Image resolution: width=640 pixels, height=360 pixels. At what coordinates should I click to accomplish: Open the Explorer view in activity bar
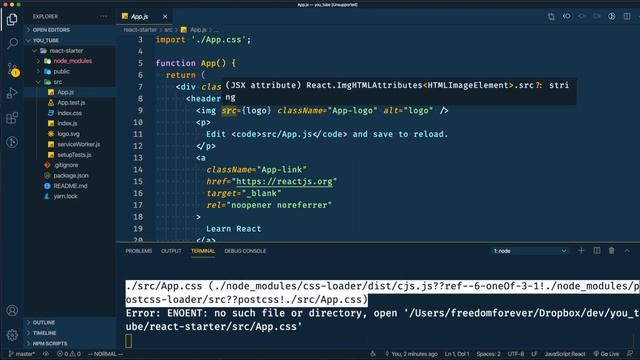point(12,19)
